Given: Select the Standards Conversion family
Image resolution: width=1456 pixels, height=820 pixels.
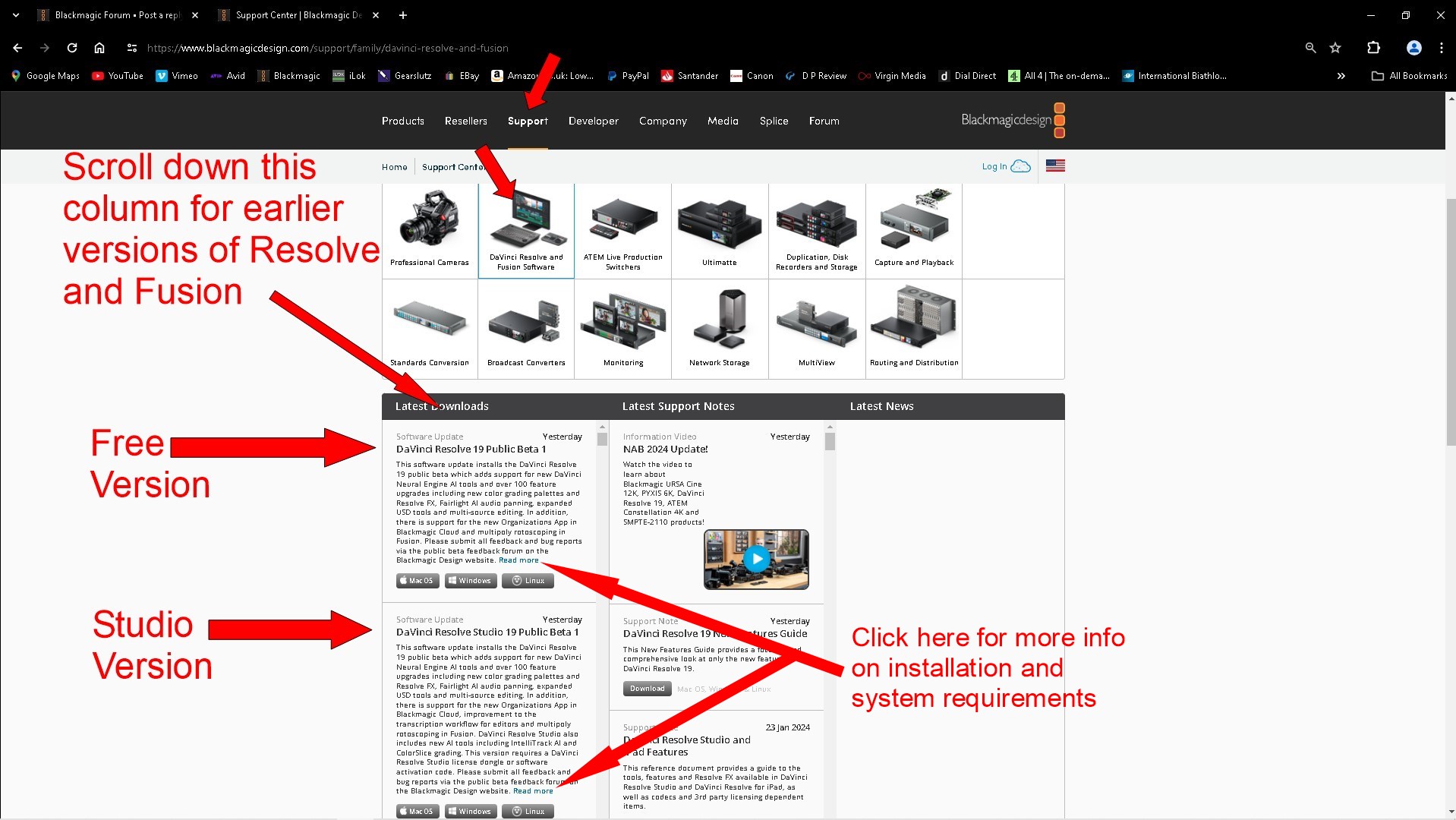Looking at the screenshot, I should (x=430, y=329).
